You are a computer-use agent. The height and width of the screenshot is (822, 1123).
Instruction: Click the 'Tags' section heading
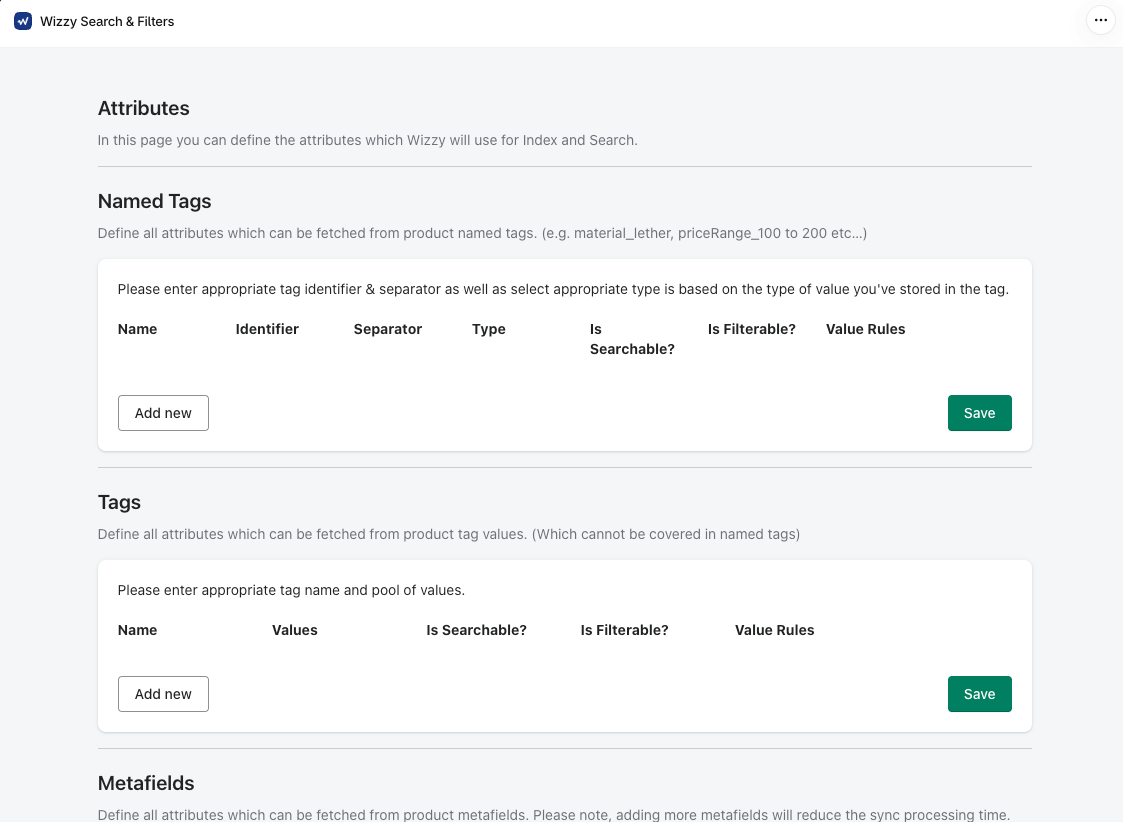(x=119, y=503)
